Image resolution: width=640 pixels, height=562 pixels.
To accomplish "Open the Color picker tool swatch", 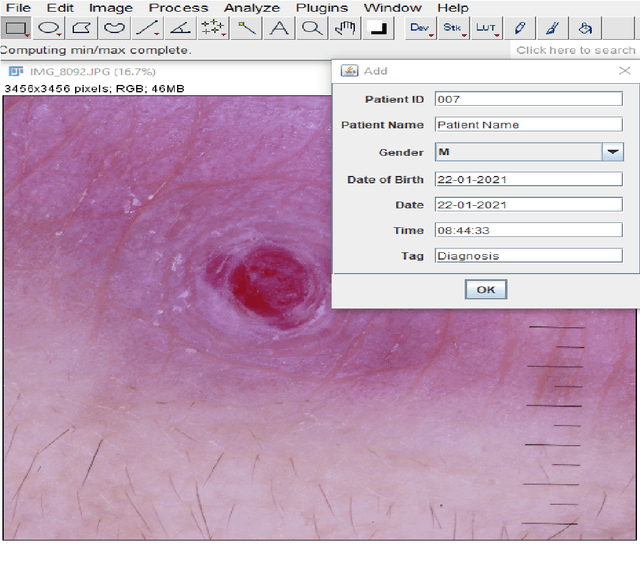I will [379, 28].
